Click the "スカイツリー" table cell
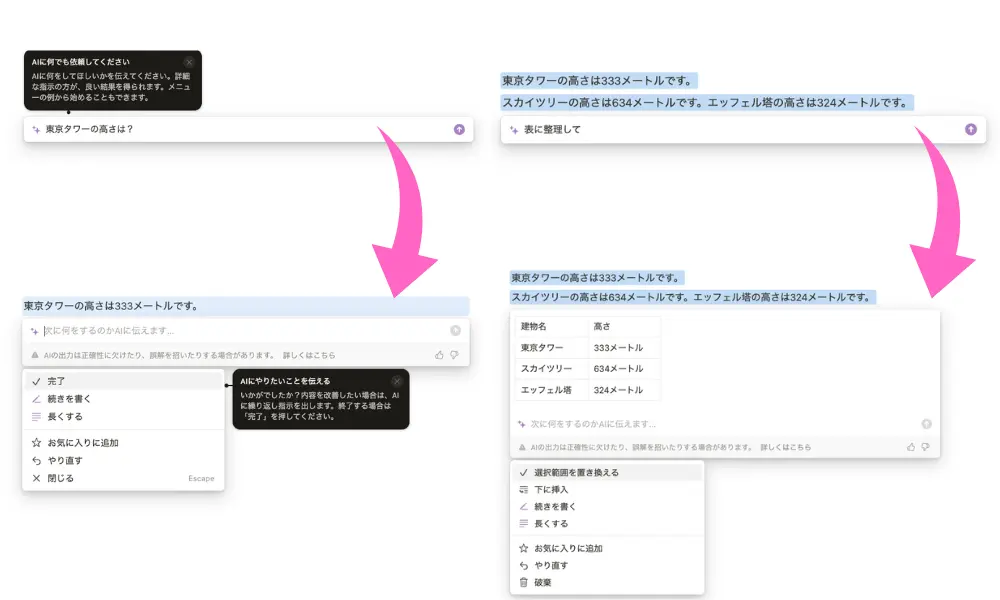Screen dimensions: 1000x600 point(552,369)
